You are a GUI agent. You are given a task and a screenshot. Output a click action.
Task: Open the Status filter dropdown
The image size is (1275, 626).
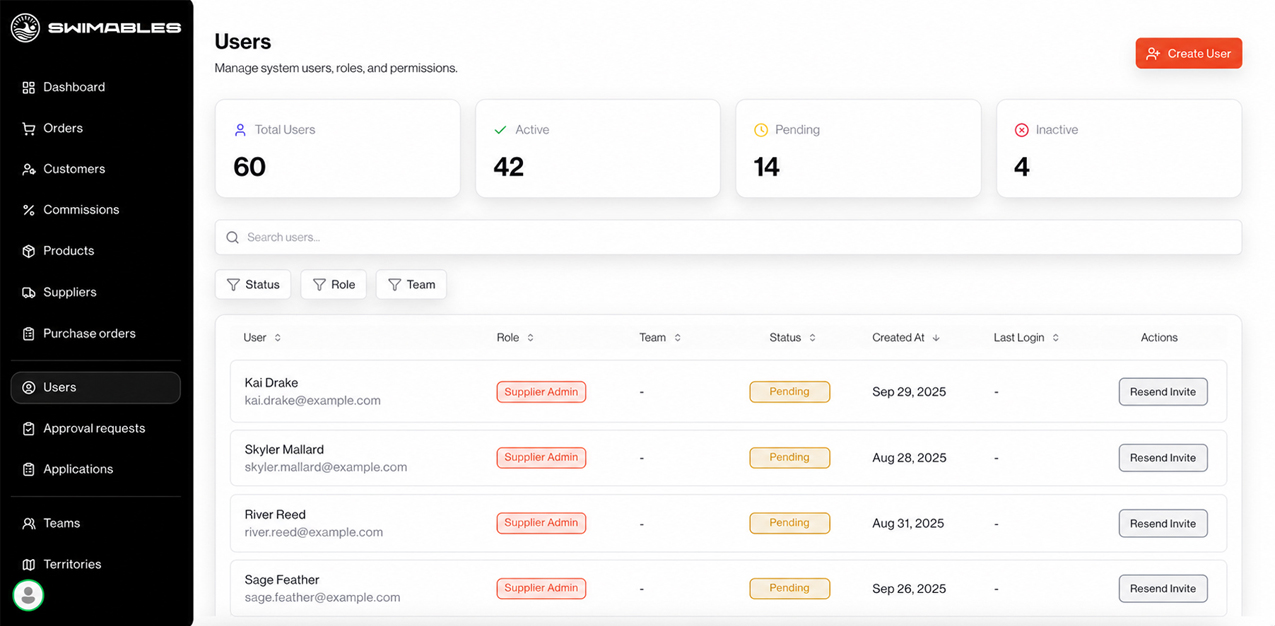253,285
